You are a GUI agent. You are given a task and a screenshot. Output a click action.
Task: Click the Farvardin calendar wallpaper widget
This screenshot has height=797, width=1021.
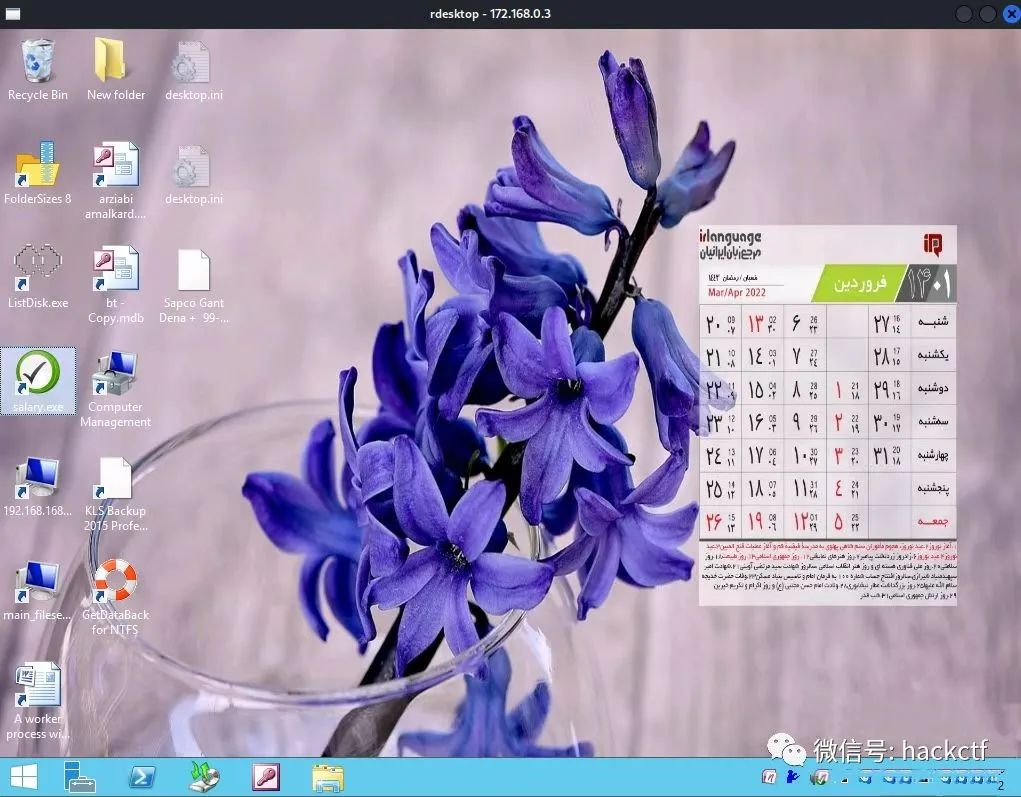coord(828,415)
